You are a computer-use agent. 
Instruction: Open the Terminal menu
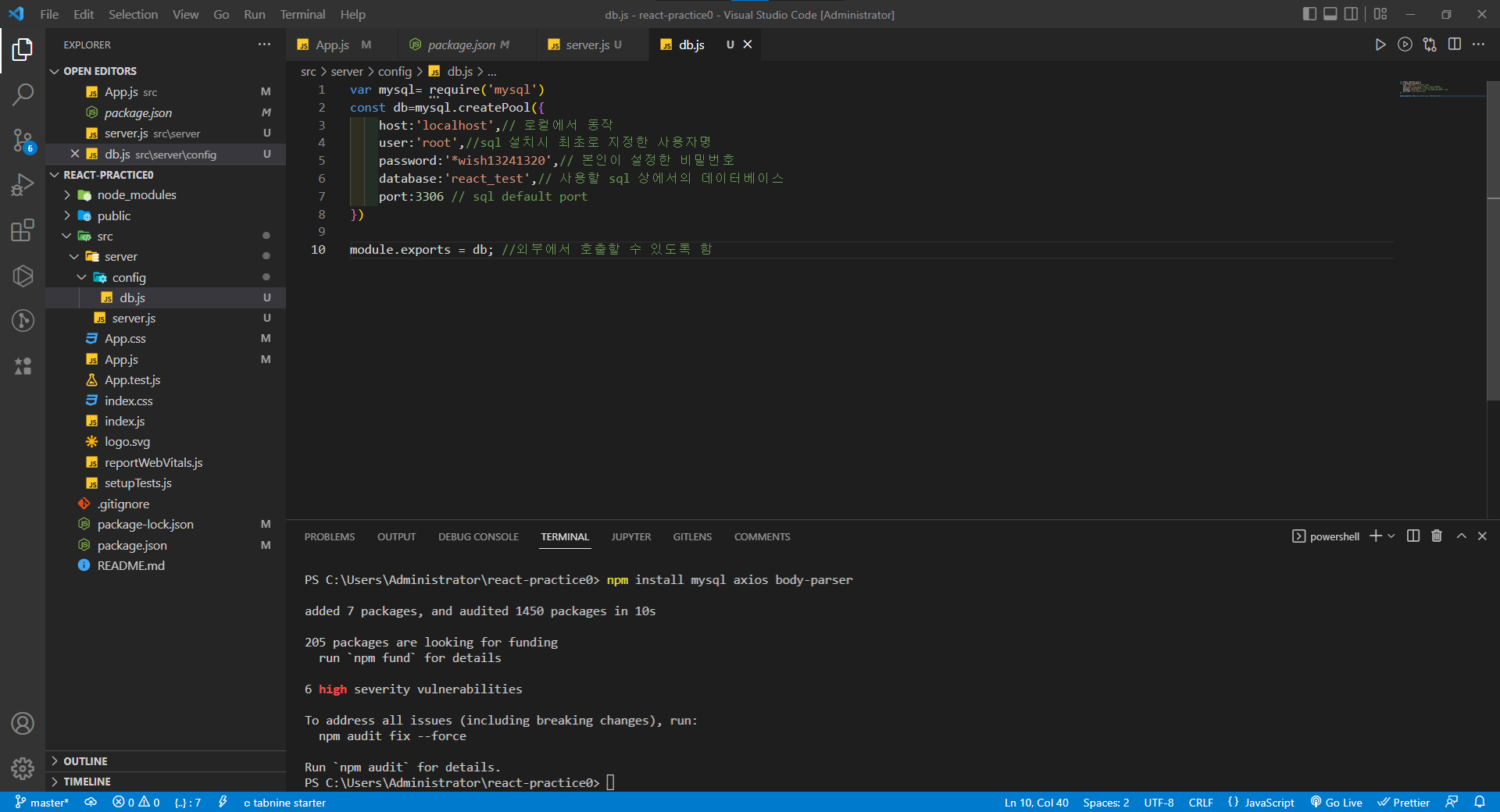[302, 14]
